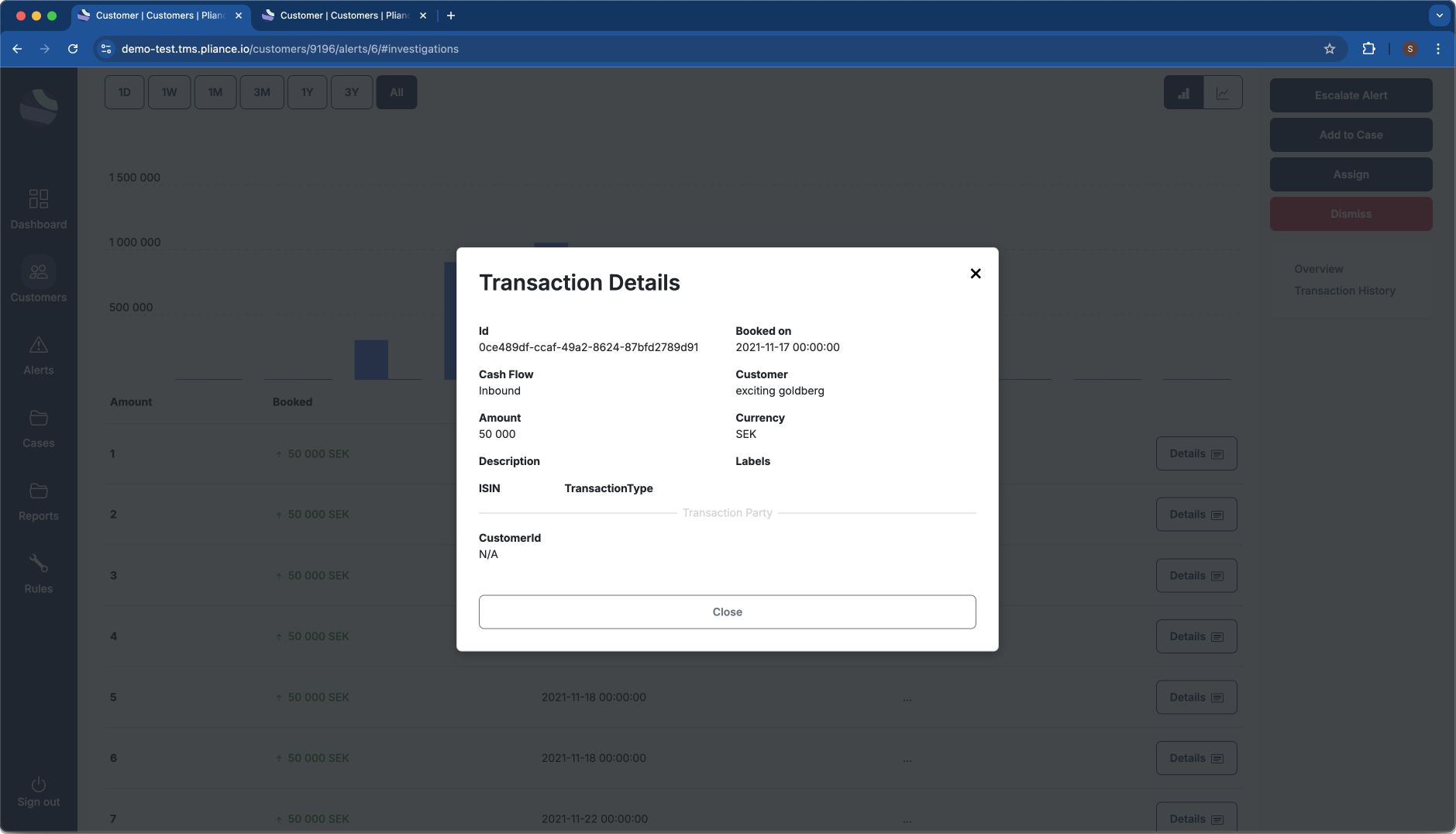Close the Transaction Details dialog
The height and width of the screenshot is (834, 1456).
(975, 273)
